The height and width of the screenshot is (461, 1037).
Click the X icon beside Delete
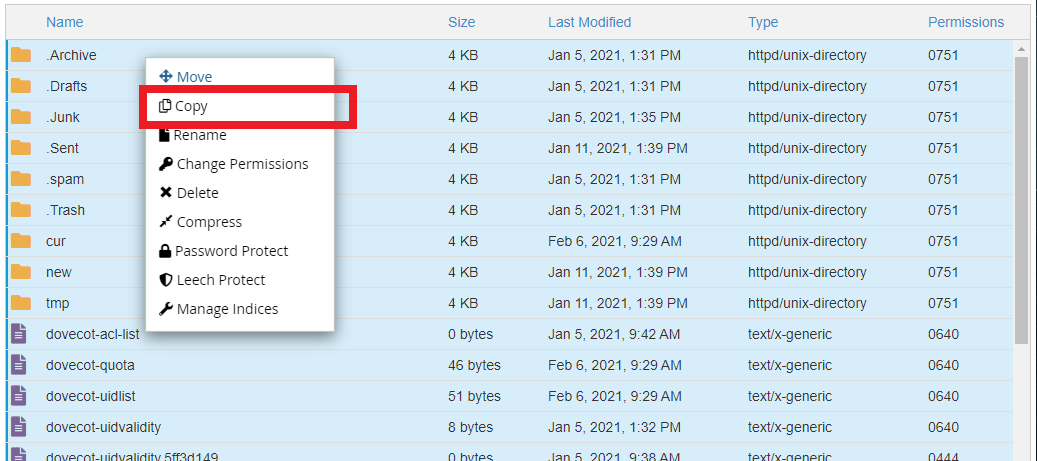[166, 193]
